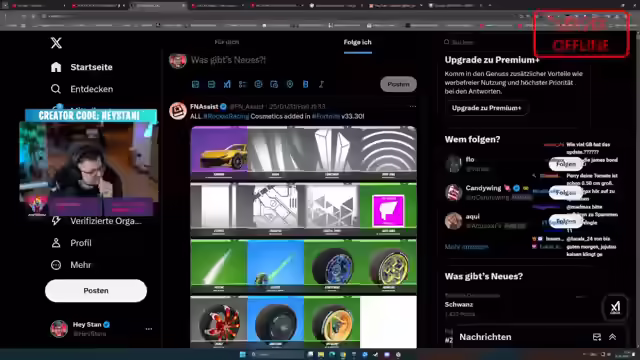Click the Grok icon in the composer toolbar

227,84
